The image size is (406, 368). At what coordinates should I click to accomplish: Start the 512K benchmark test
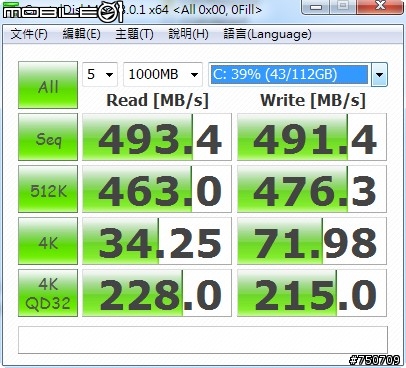48,189
